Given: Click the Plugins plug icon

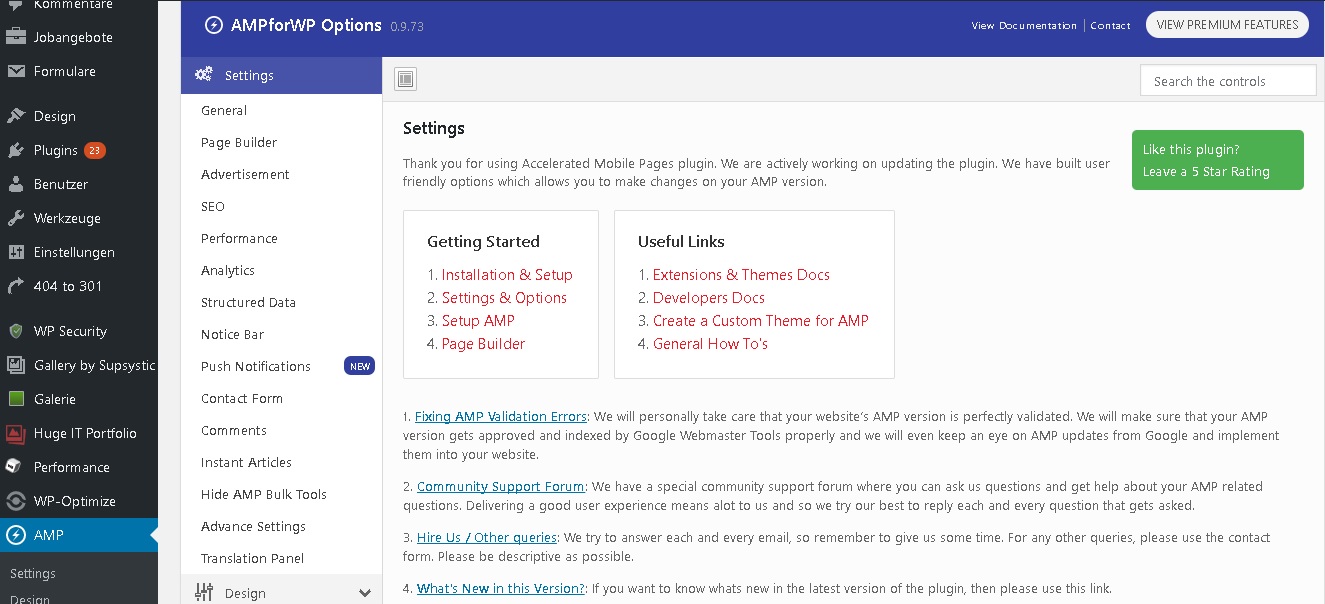Looking at the screenshot, I should pyautogui.click(x=16, y=150).
